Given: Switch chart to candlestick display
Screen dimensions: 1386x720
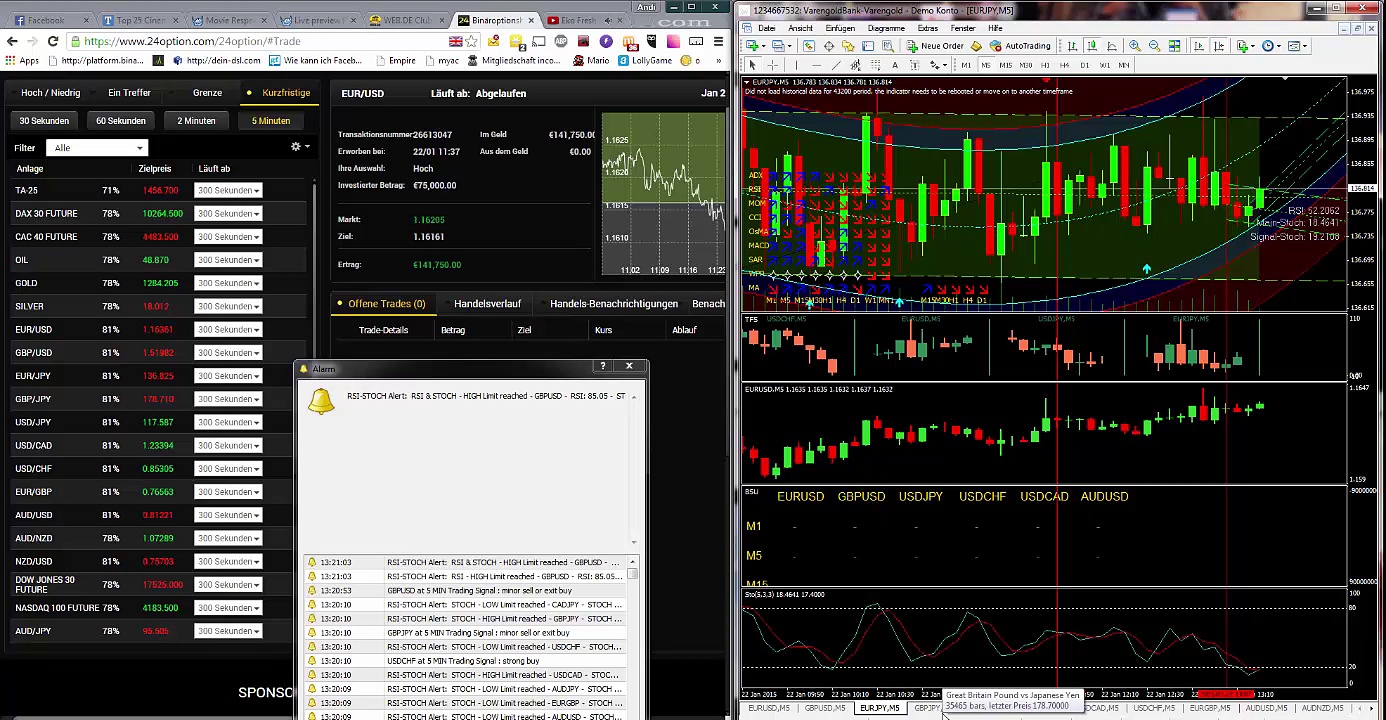Looking at the screenshot, I should pyautogui.click(x=1091, y=46).
